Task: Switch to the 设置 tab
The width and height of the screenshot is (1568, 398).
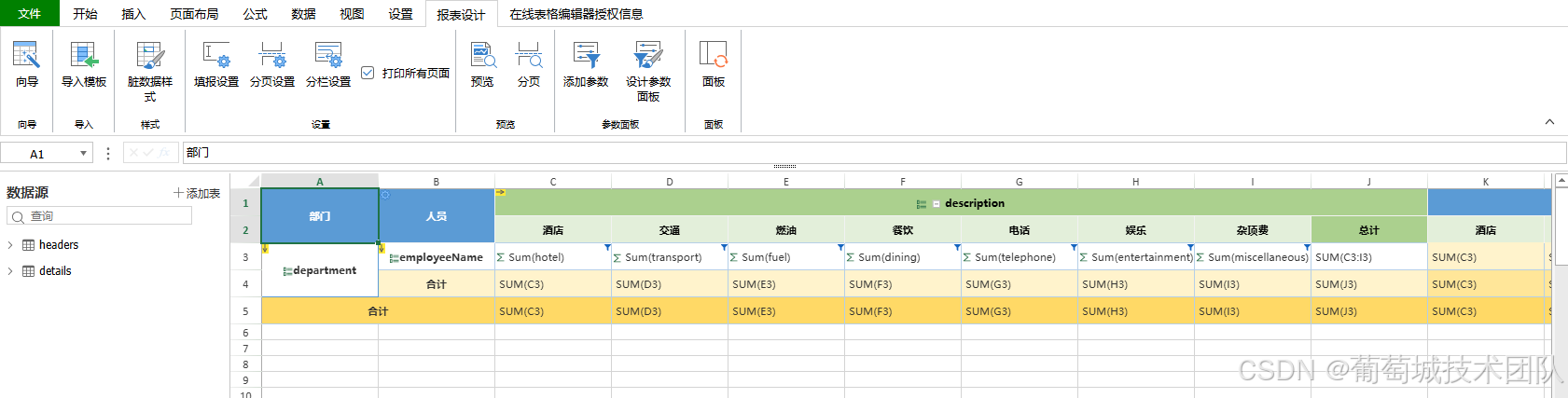Action: click(x=400, y=14)
